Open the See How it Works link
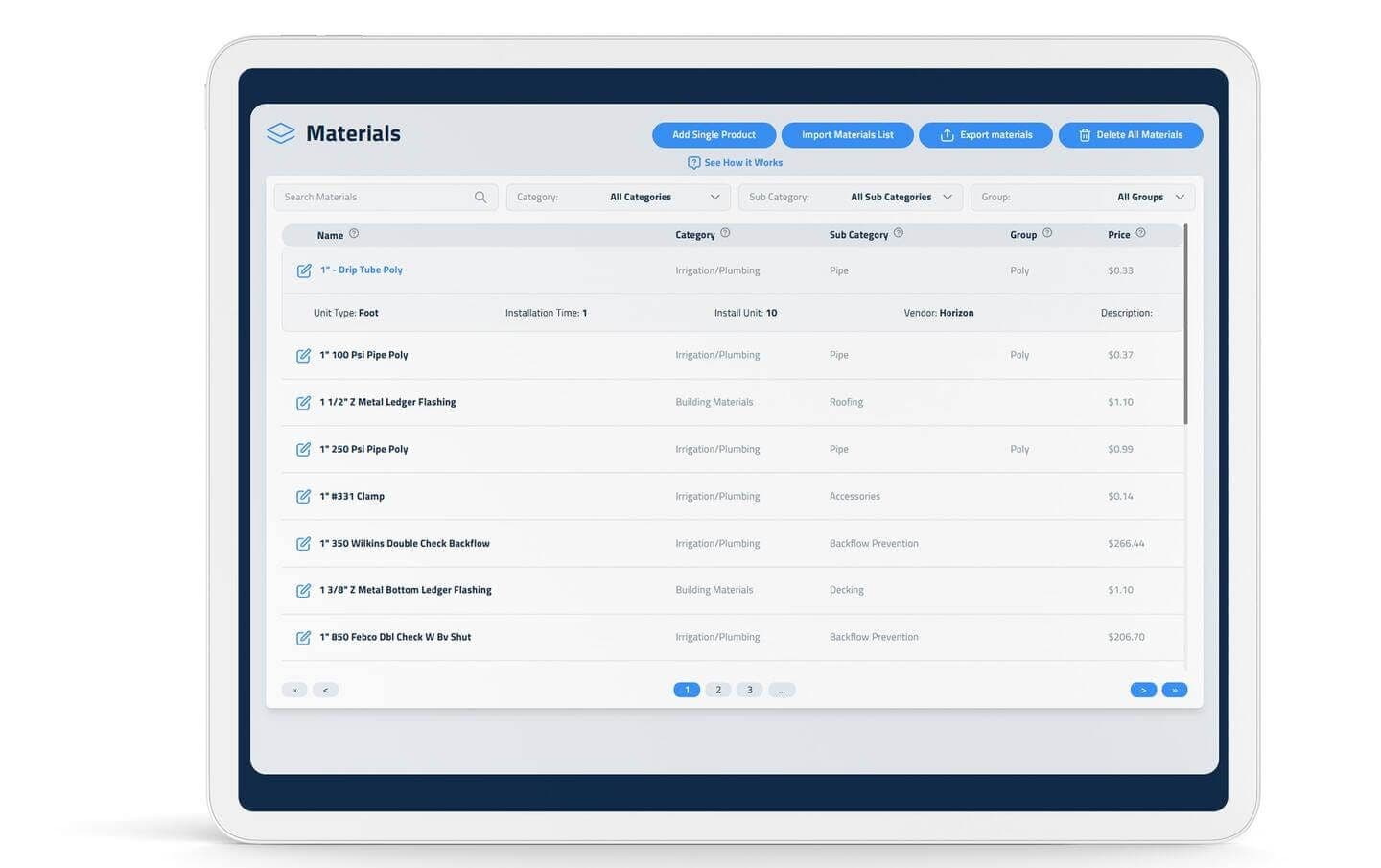This screenshot has height=868, width=1381. tap(736, 163)
